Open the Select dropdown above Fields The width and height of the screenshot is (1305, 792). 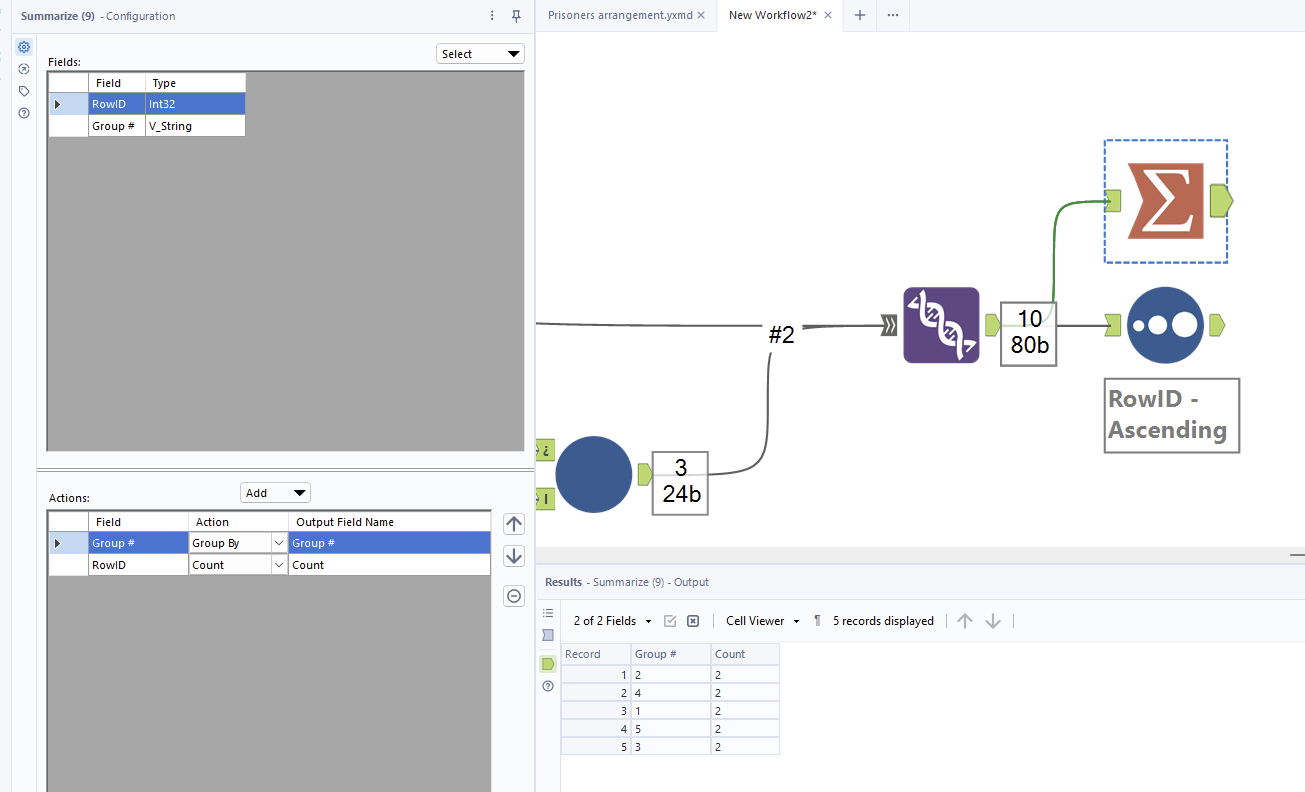[x=480, y=54]
